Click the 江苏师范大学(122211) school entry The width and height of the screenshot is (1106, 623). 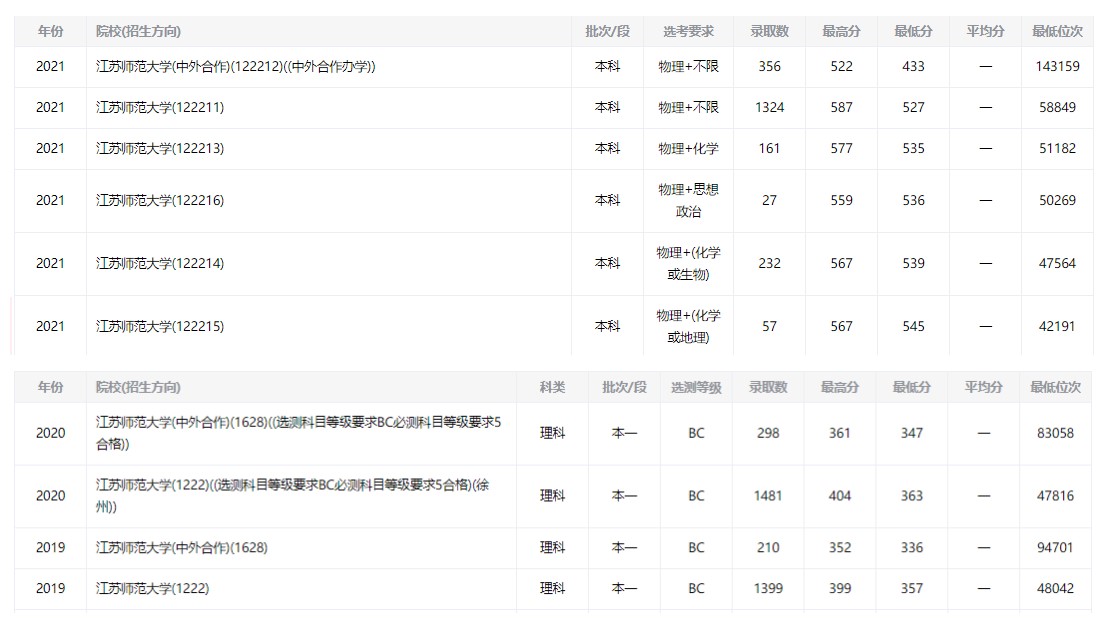160,107
